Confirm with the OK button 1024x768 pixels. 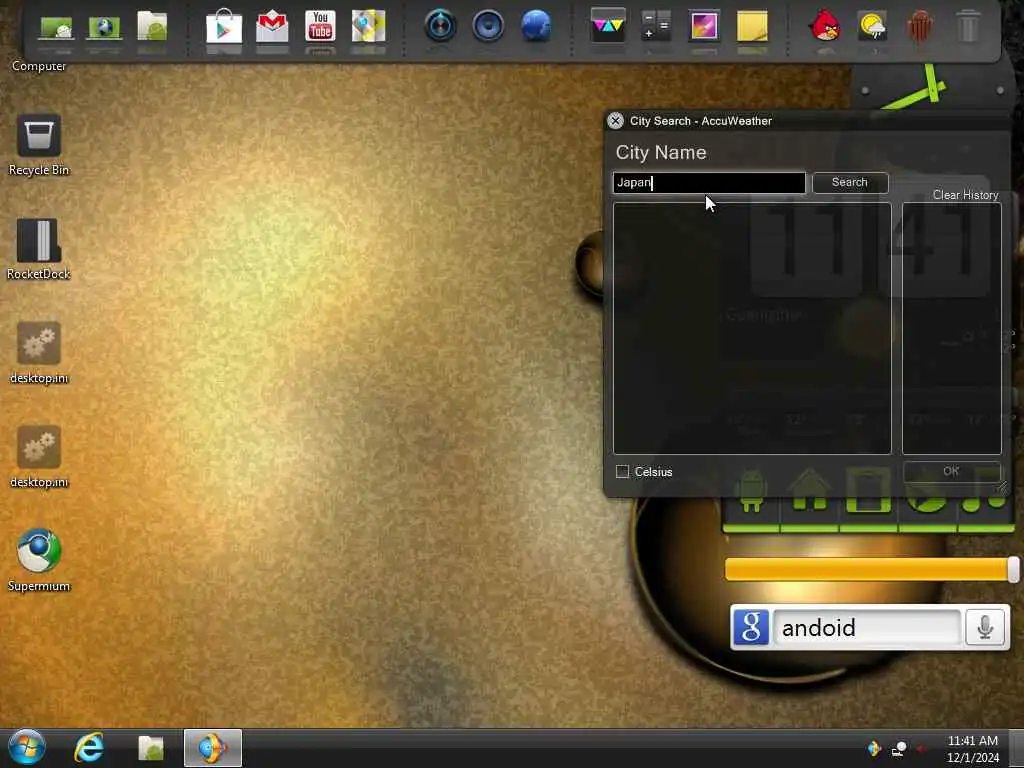pyautogui.click(x=952, y=471)
